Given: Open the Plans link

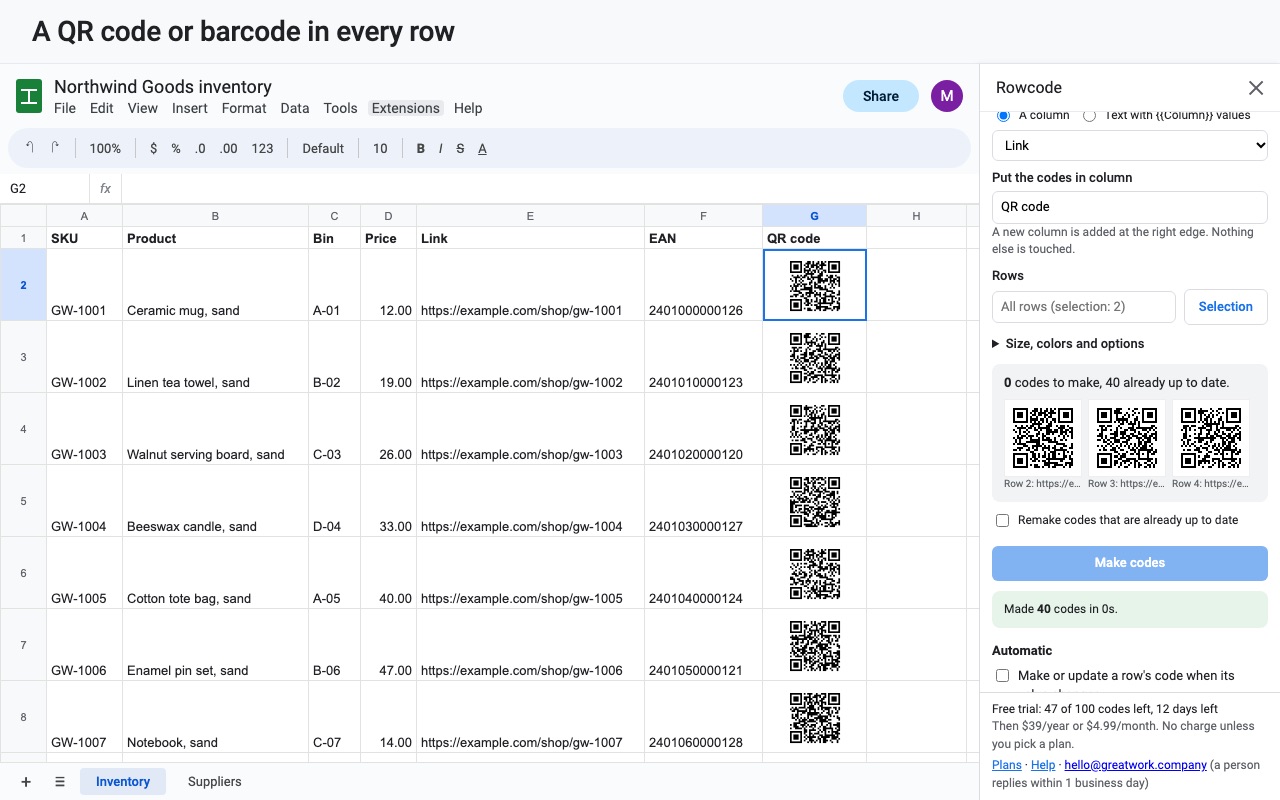Looking at the screenshot, I should pyautogui.click(x=1007, y=765).
